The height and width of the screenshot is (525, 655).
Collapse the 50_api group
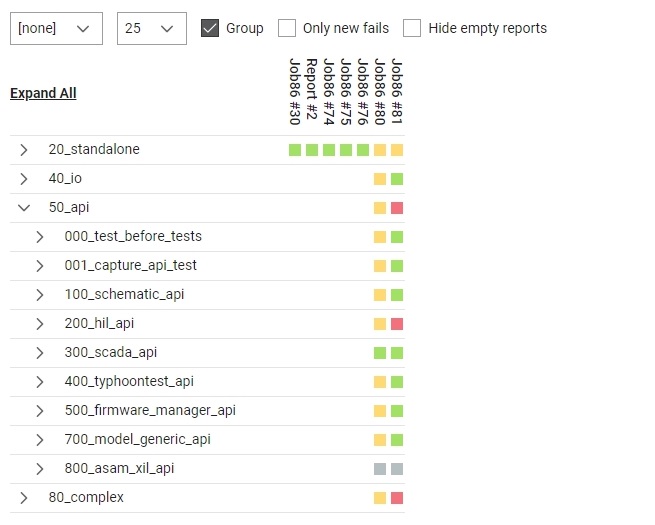pyautogui.click(x=24, y=208)
